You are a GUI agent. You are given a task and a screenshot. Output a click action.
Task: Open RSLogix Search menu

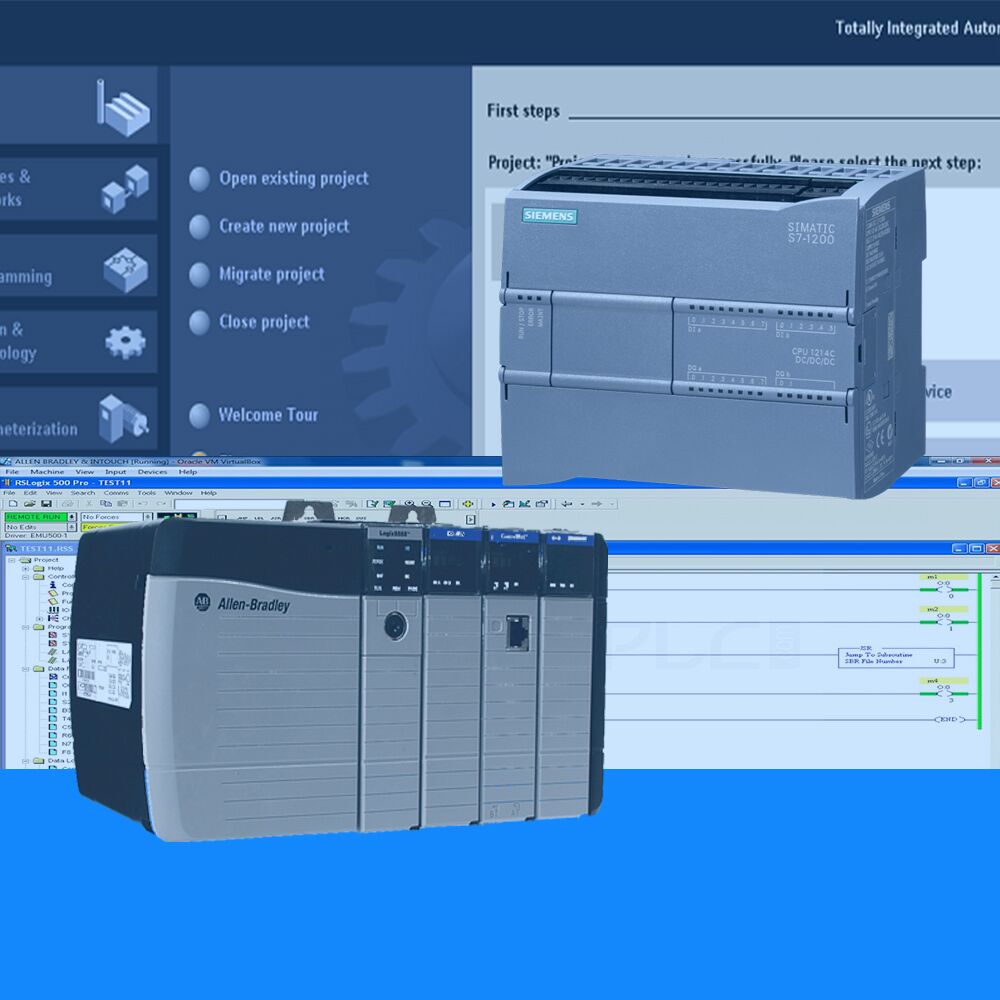click(x=83, y=493)
